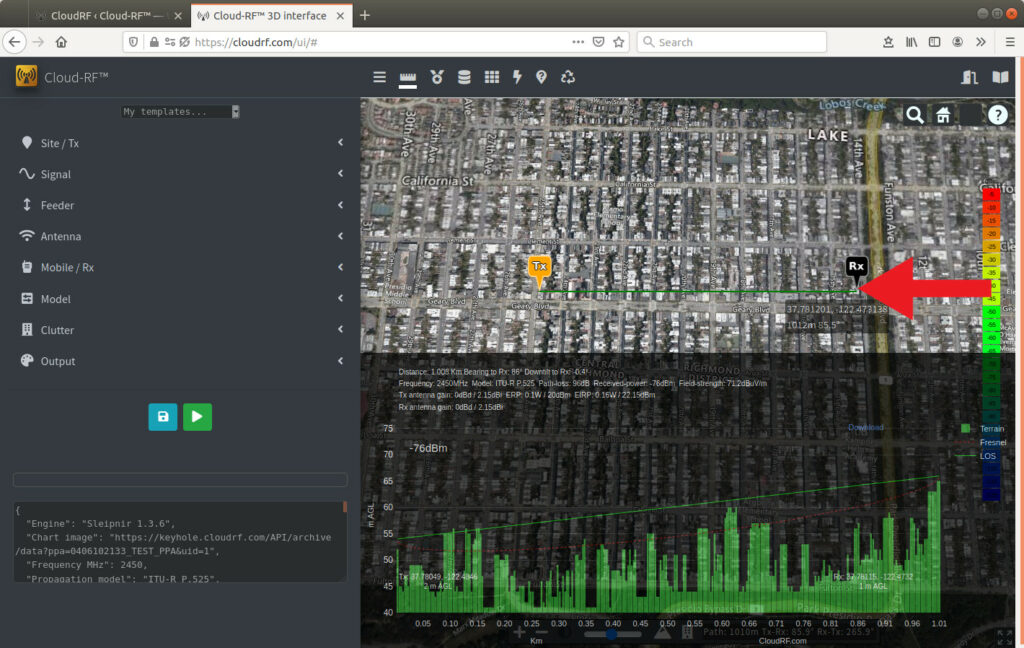1024x648 pixels.
Task: Save the current template settings
Action: point(163,417)
